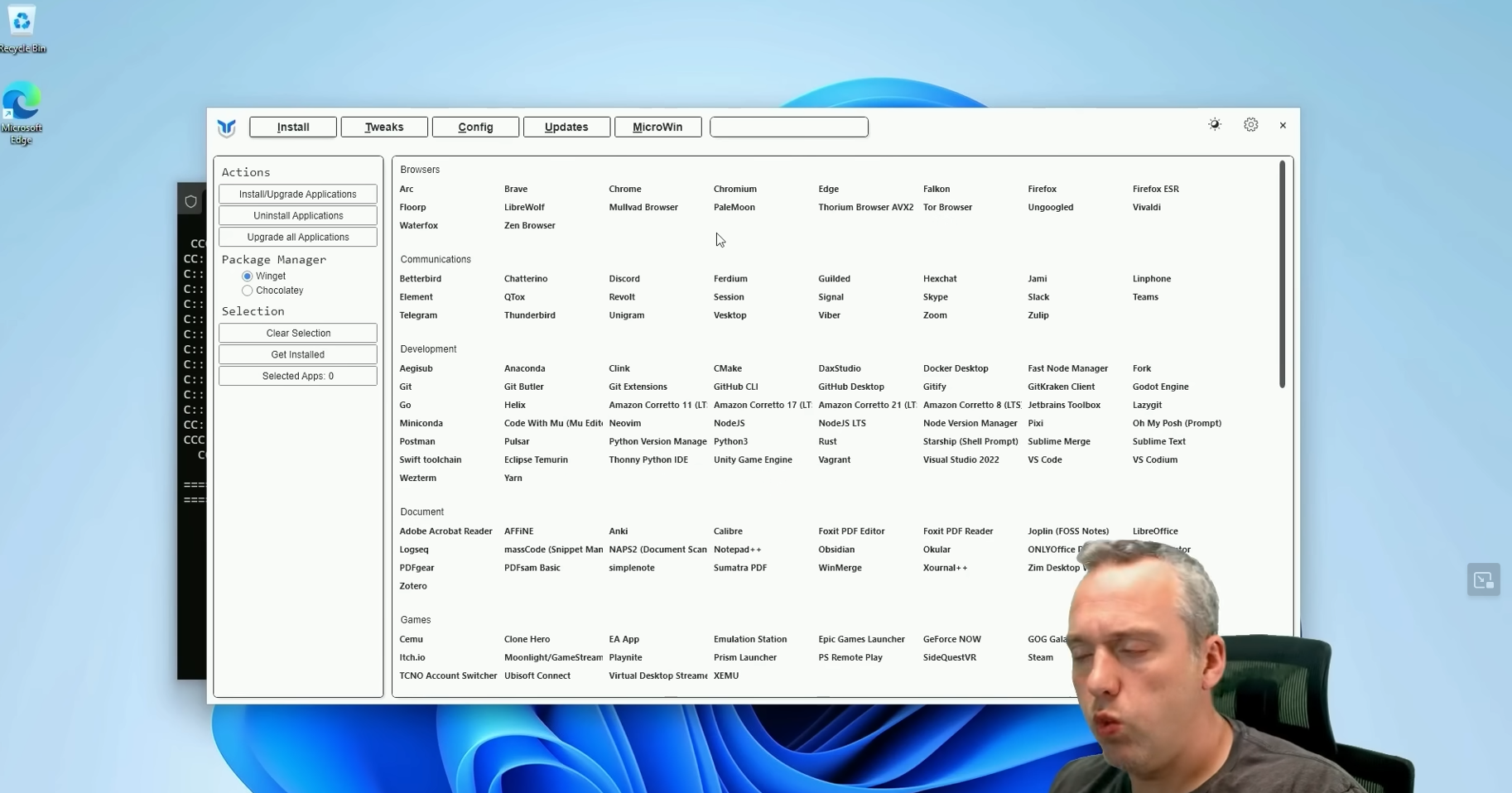Open the Tweaks tab
Viewport: 1512px width, 793px height.
pyautogui.click(x=384, y=127)
